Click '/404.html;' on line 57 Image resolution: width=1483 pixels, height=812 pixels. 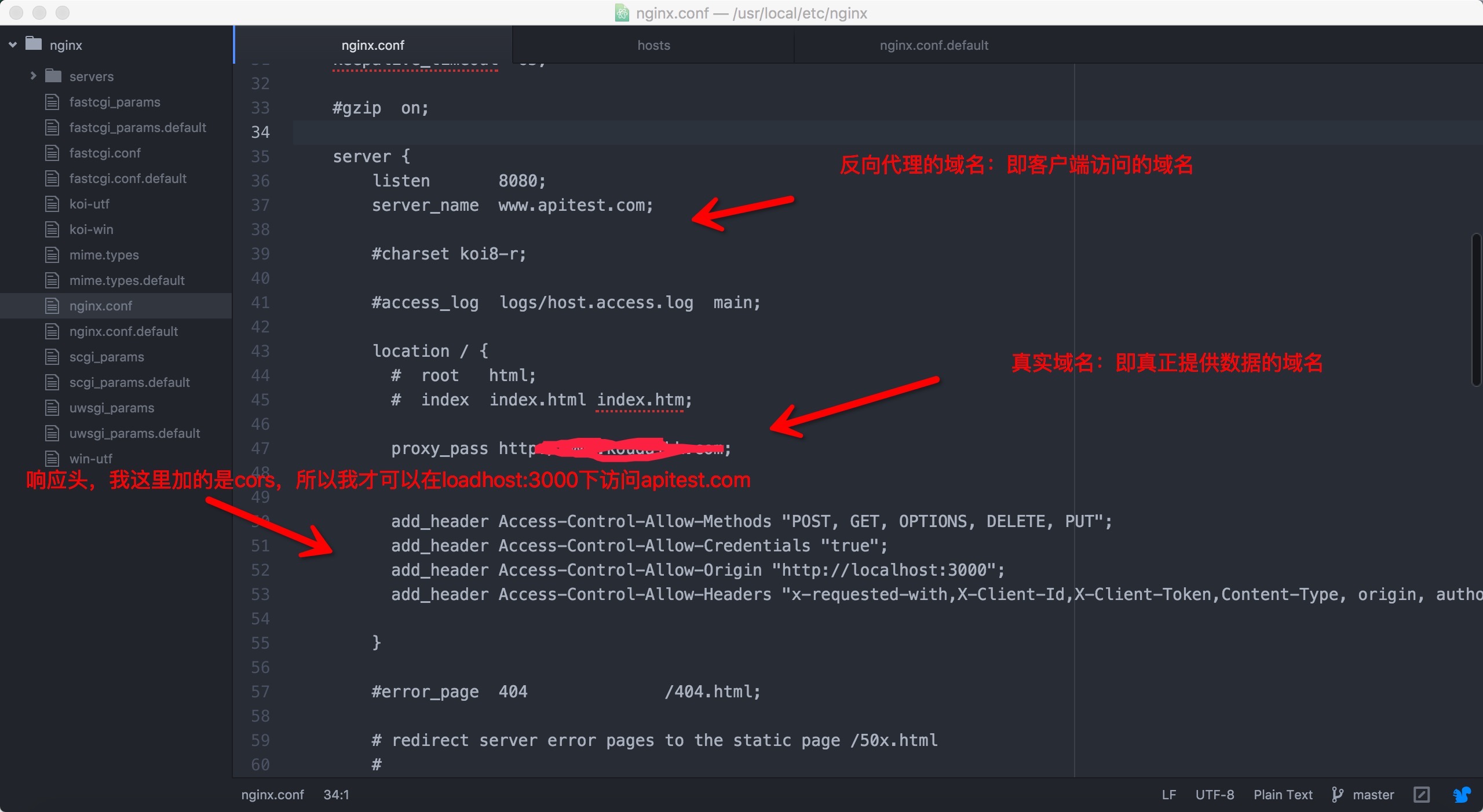coord(713,692)
